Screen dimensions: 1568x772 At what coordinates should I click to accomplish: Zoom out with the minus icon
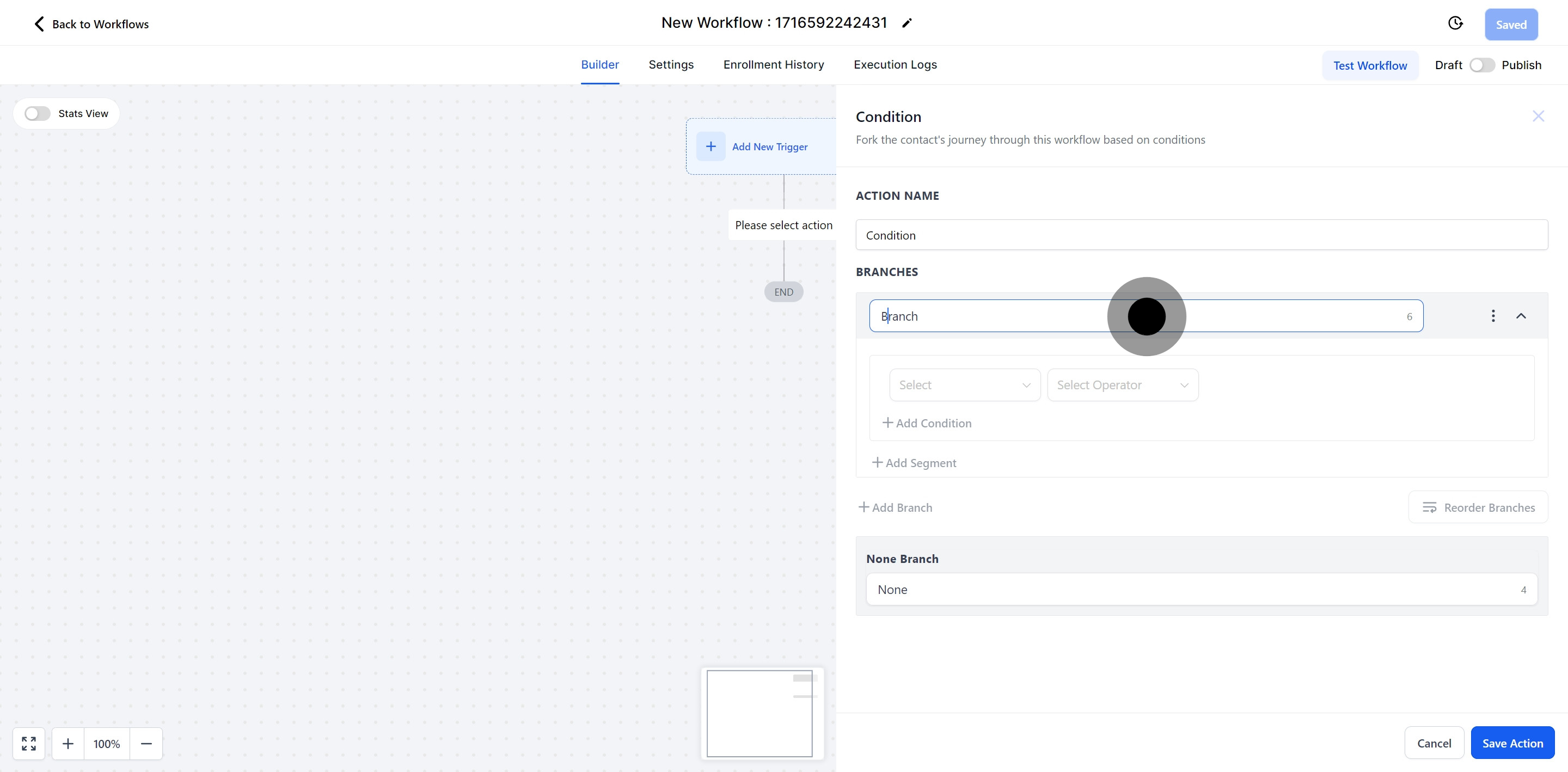tap(146, 743)
